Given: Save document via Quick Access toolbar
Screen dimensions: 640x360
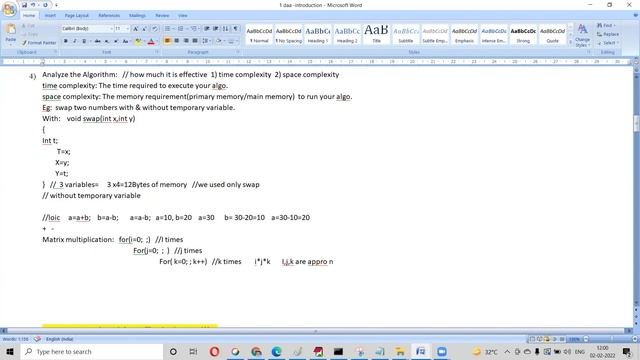Looking at the screenshot, I should pyautogui.click(x=24, y=5).
